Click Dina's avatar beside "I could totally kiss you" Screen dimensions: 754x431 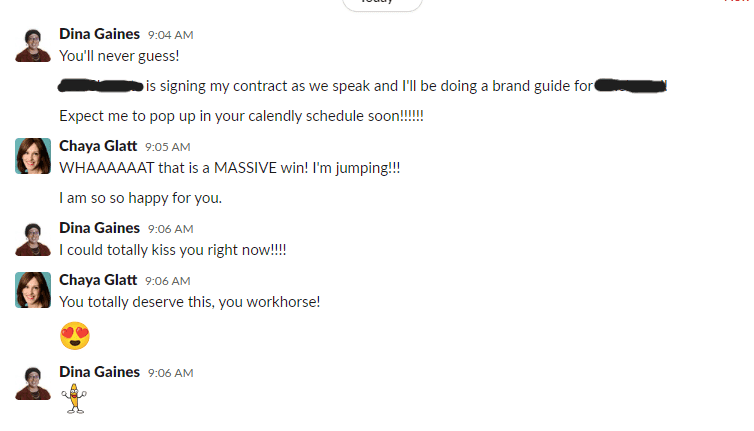coord(32,238)
